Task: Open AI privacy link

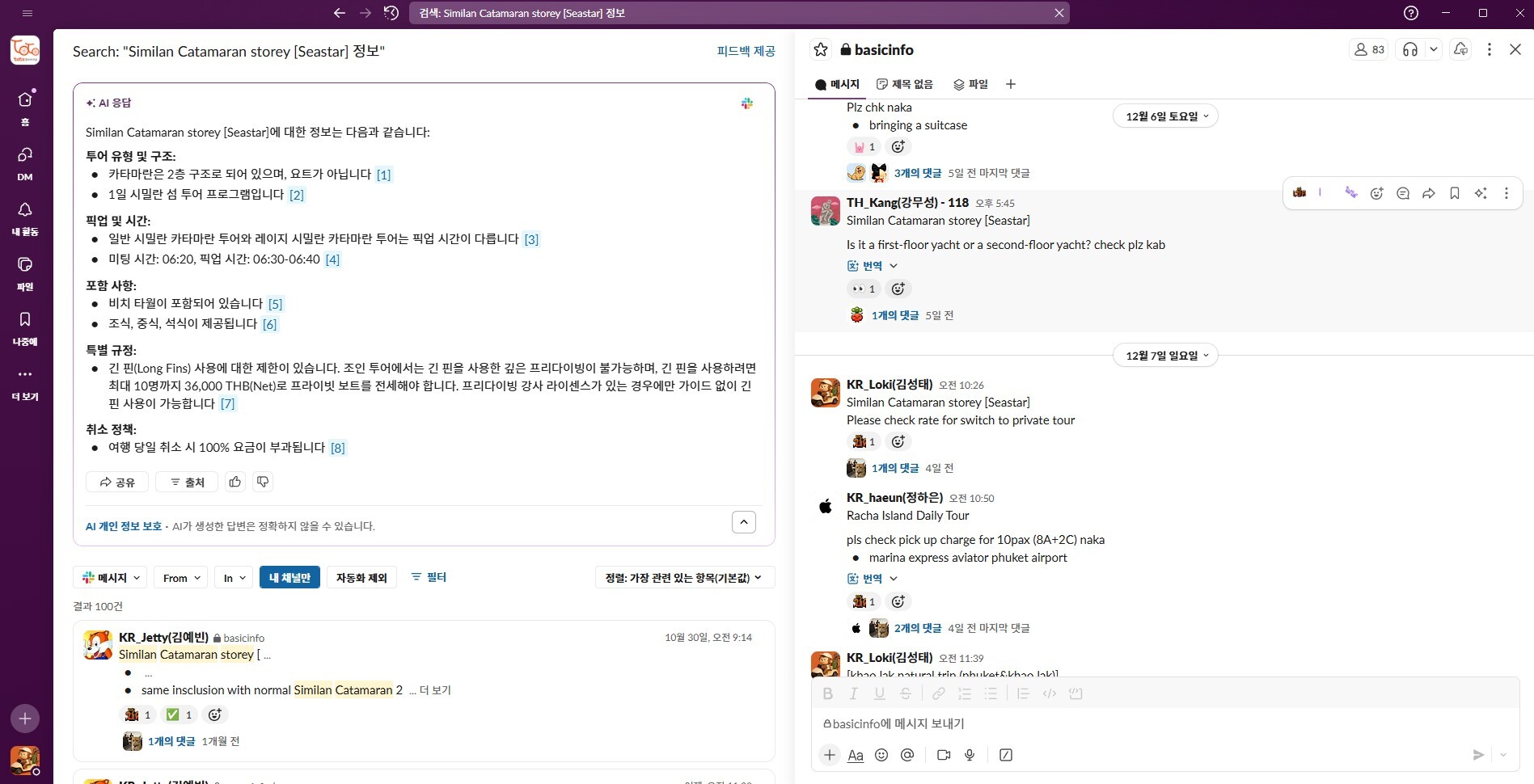Action: [x=124, y=526]
